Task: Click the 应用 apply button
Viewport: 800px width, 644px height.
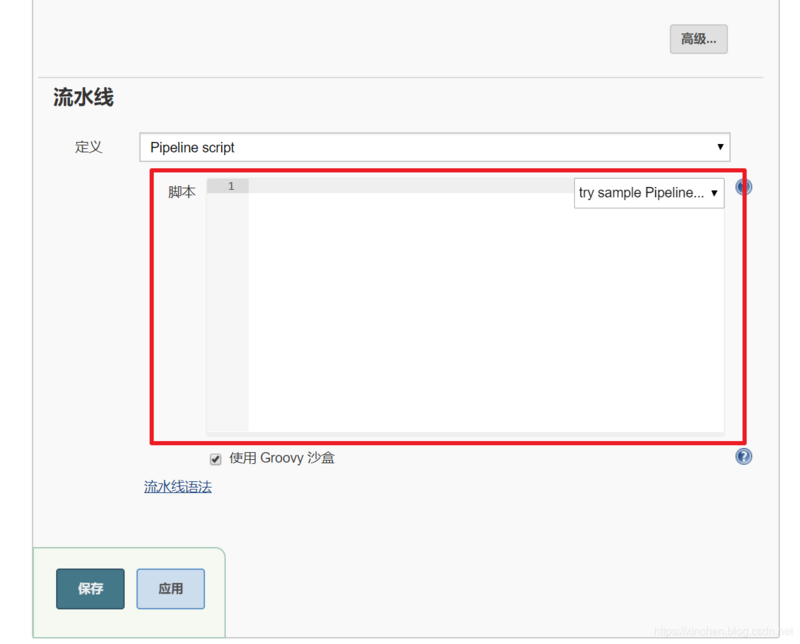Action: point(170,589)
